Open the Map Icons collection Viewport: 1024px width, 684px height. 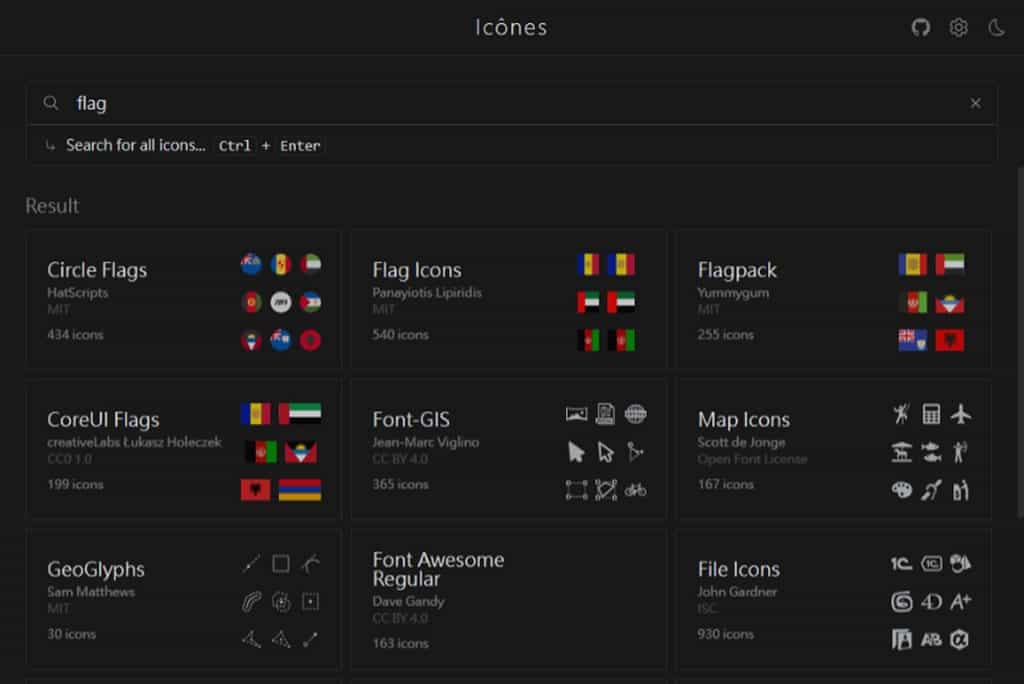(833, 449)
